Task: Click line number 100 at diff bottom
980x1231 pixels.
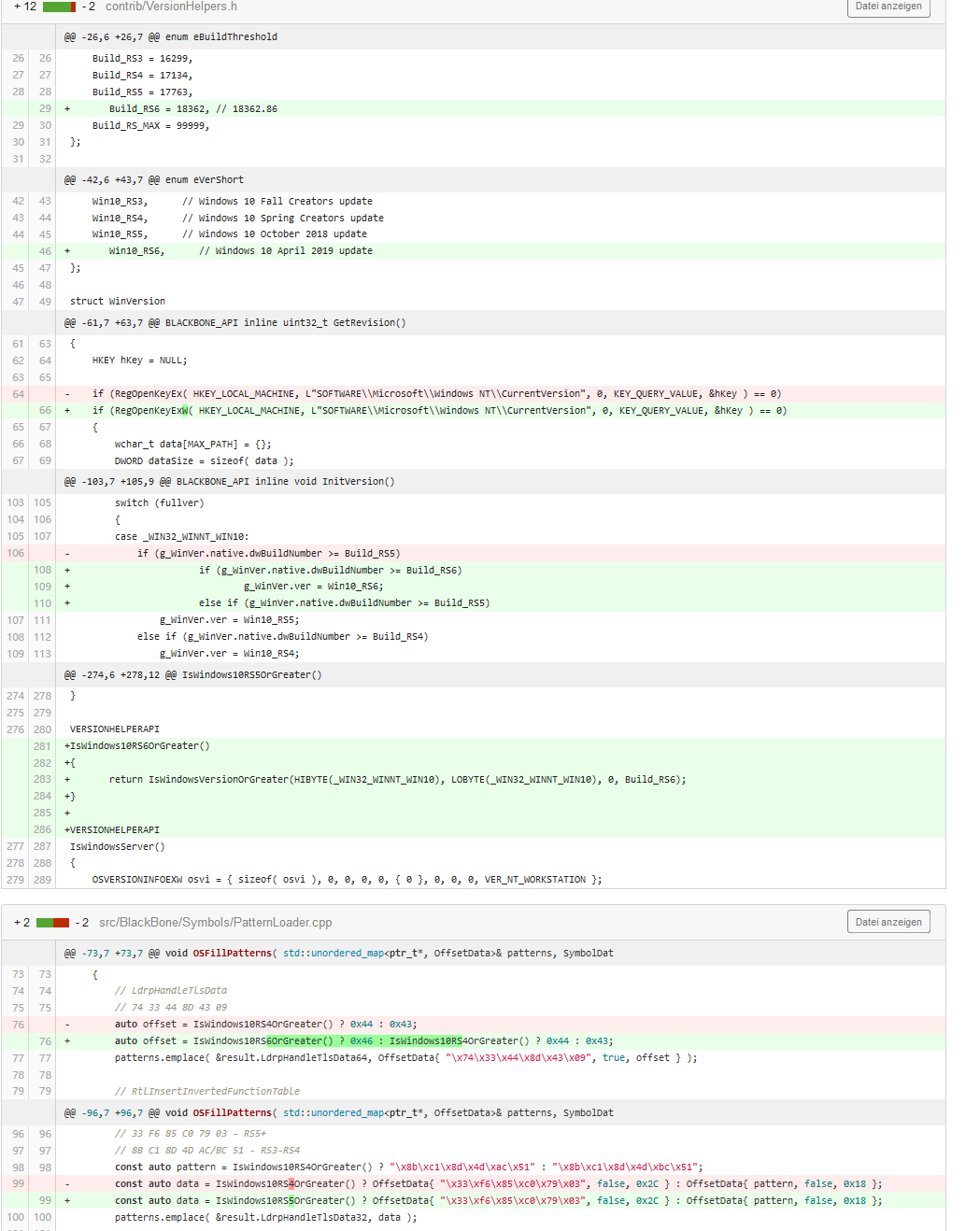Action: 15,1217
